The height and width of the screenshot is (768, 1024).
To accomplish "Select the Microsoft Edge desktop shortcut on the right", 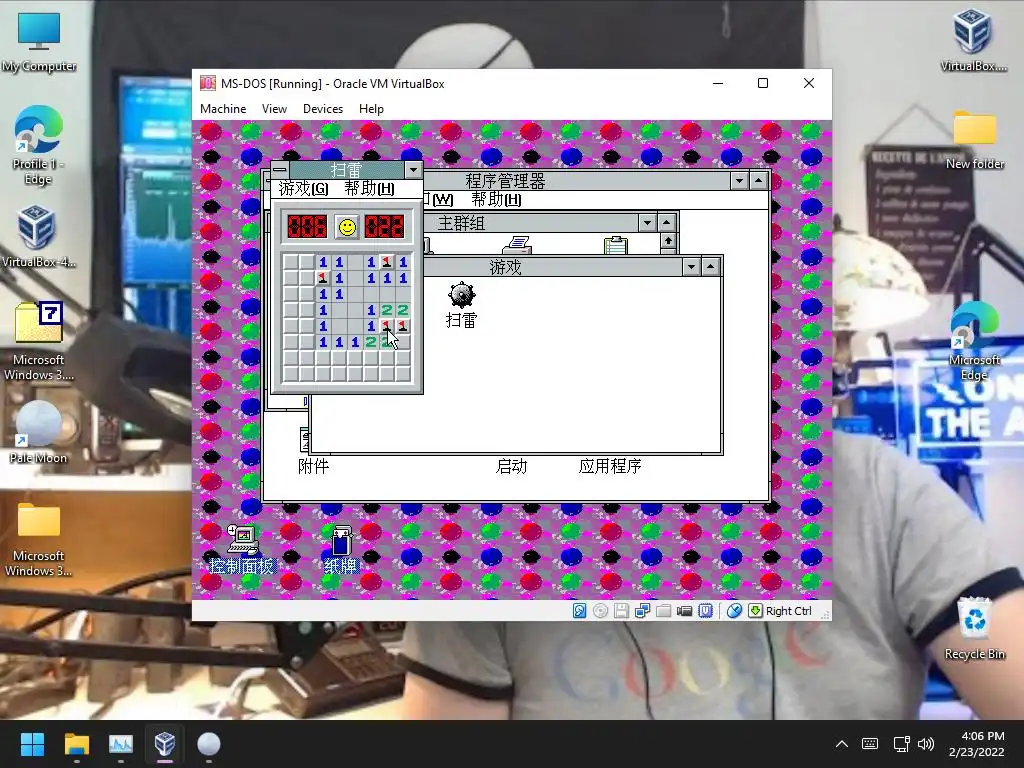I will tap(974, 341).
